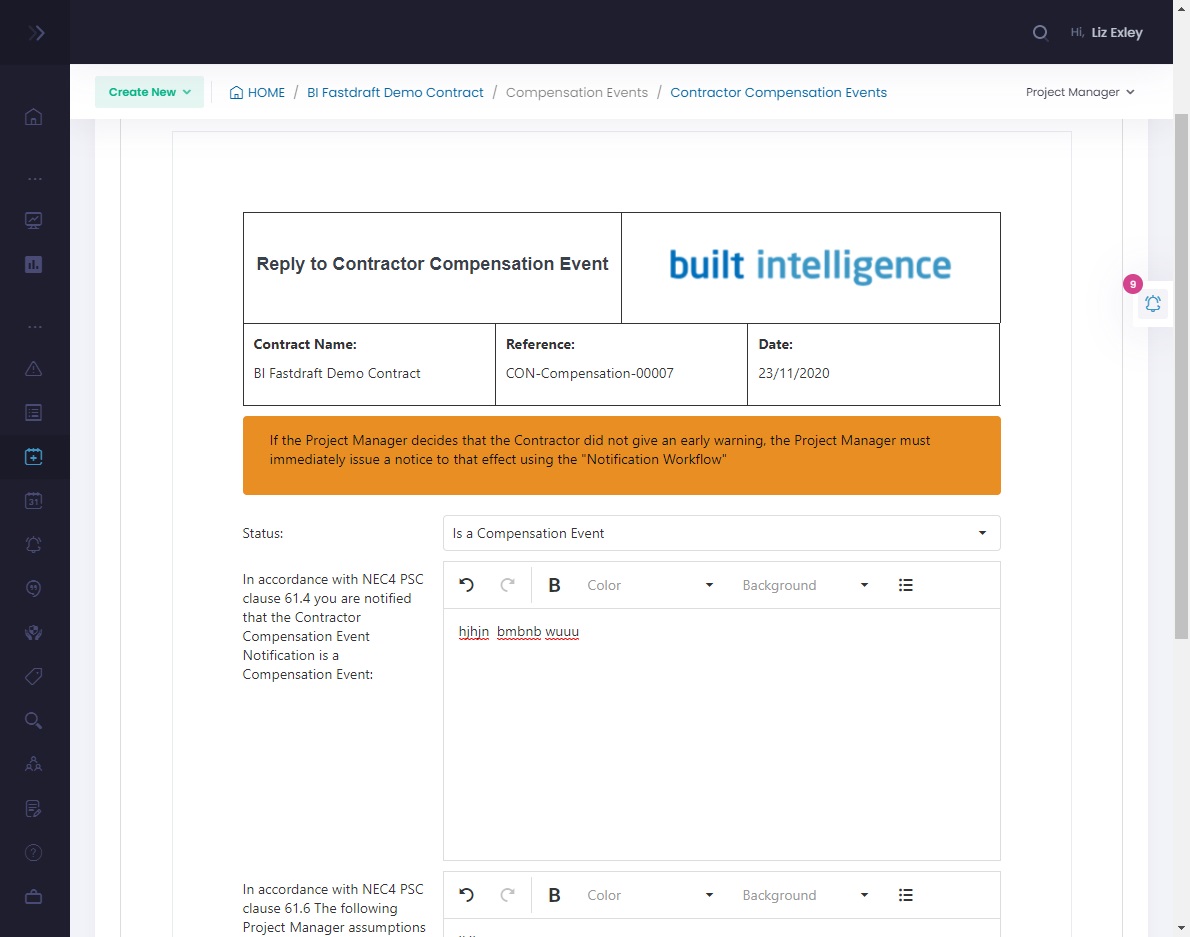Open the Create New dropdown
This screenshot has height=937, width=1190.
(149, 92)
